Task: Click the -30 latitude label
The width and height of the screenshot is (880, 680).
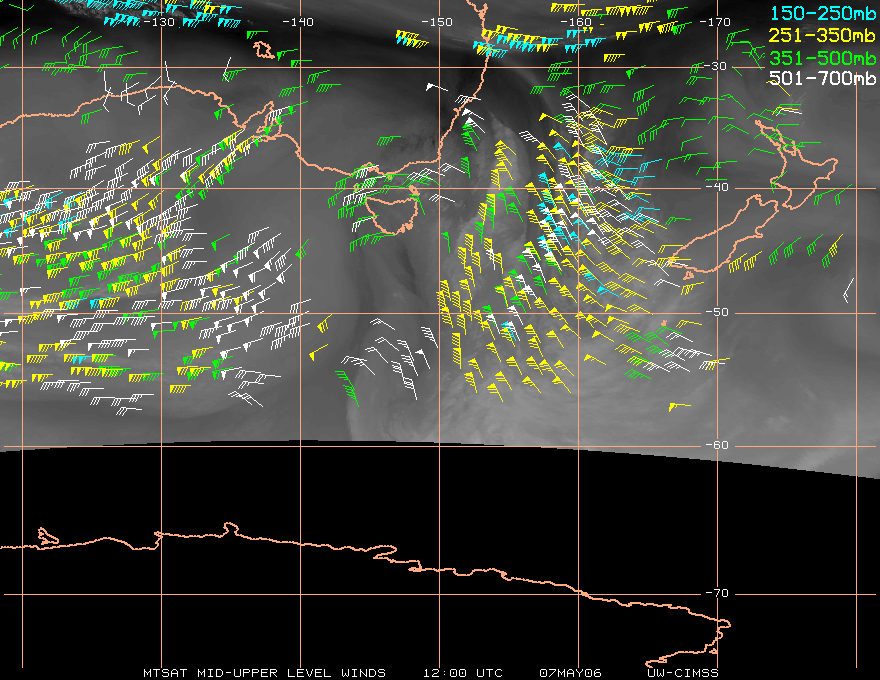Action: click(x=716, y=66)
